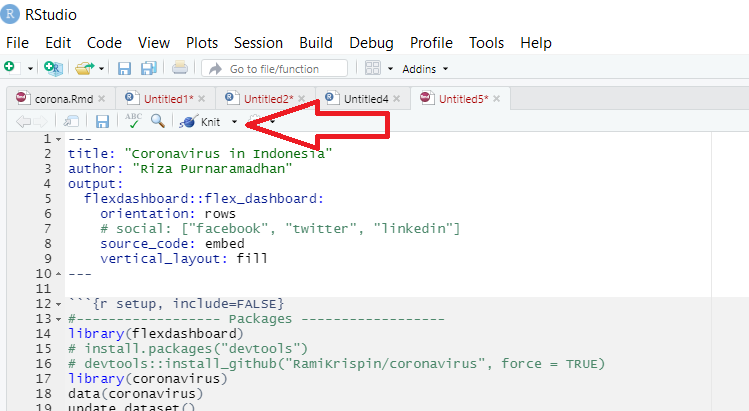Click the source_code: embed line
The height and width of the screenshot is (411, 749).
tap(172, 244)
